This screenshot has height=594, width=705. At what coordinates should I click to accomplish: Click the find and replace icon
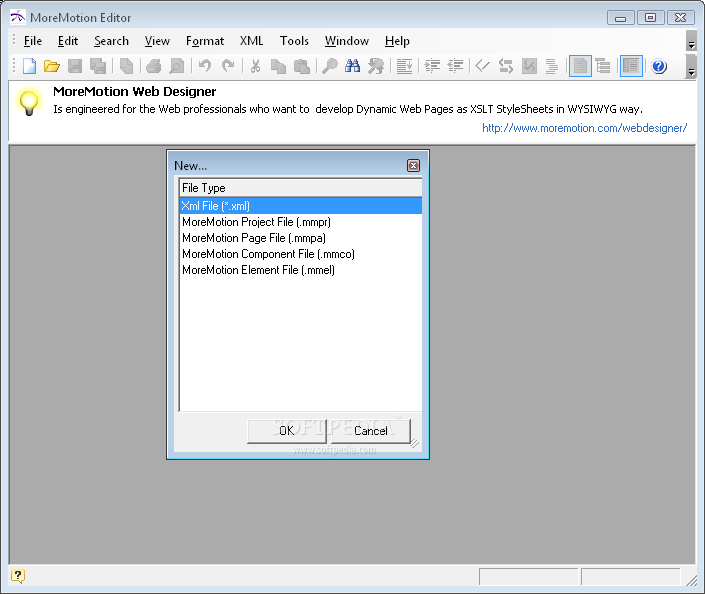coord(376,66)
